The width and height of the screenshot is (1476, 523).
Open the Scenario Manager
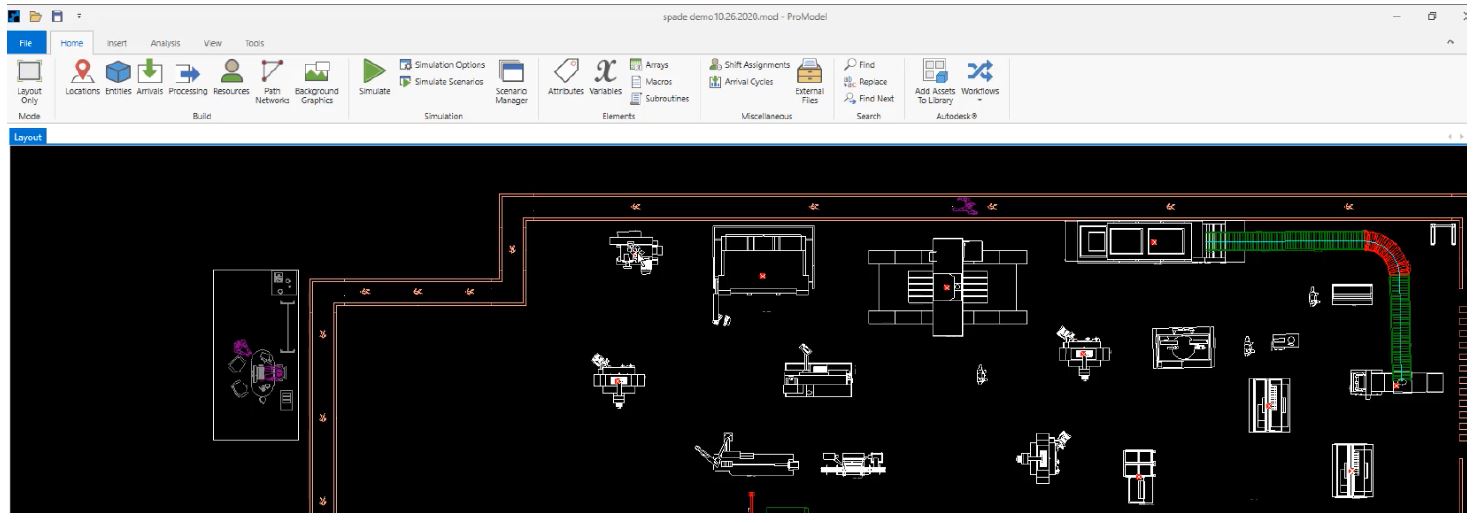511,79
